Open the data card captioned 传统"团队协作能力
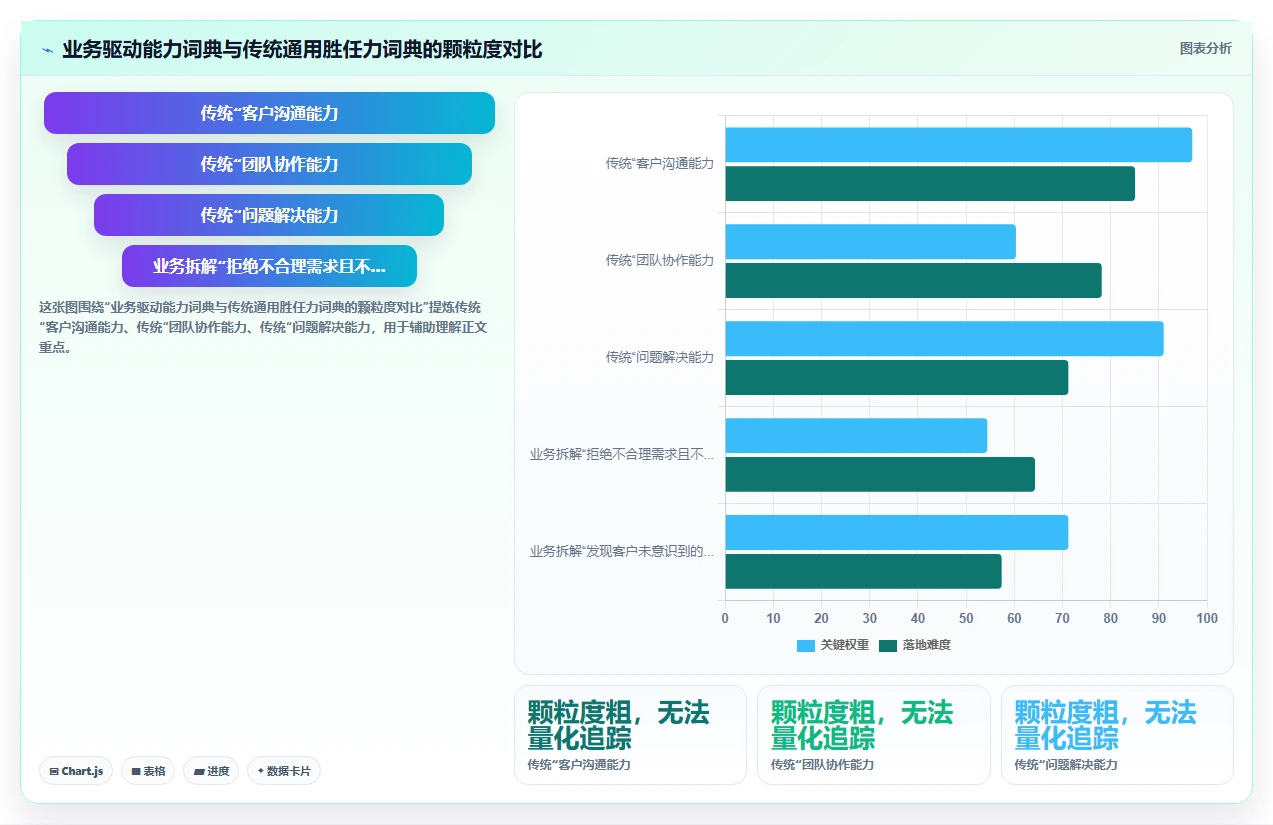The image size is (1273, 825). (x=873, y=735)
